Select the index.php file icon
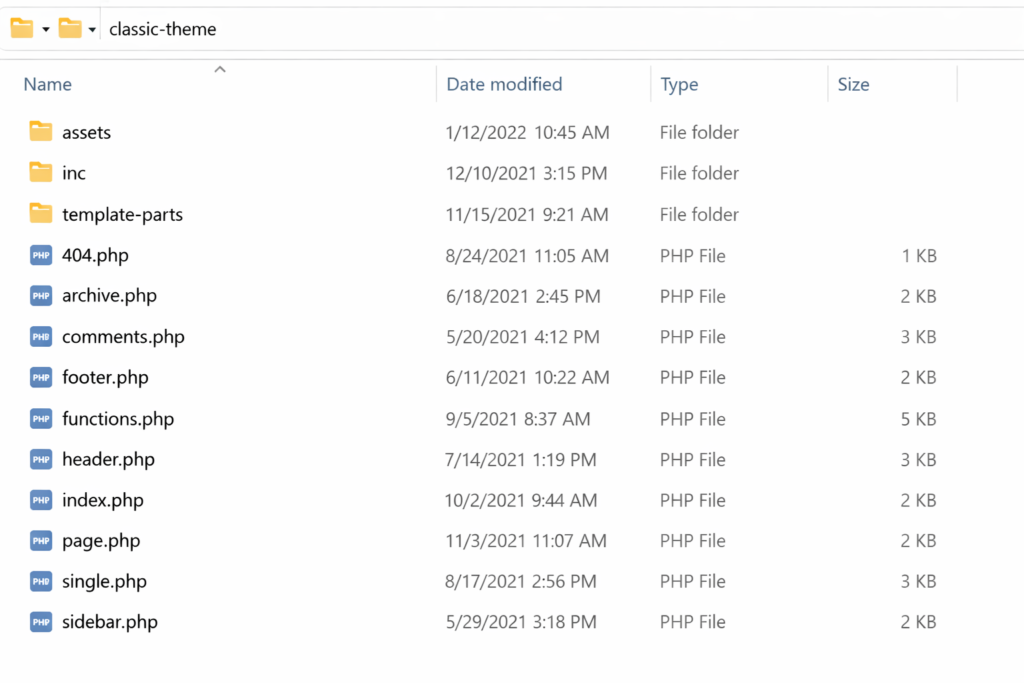 pos(41,500)
